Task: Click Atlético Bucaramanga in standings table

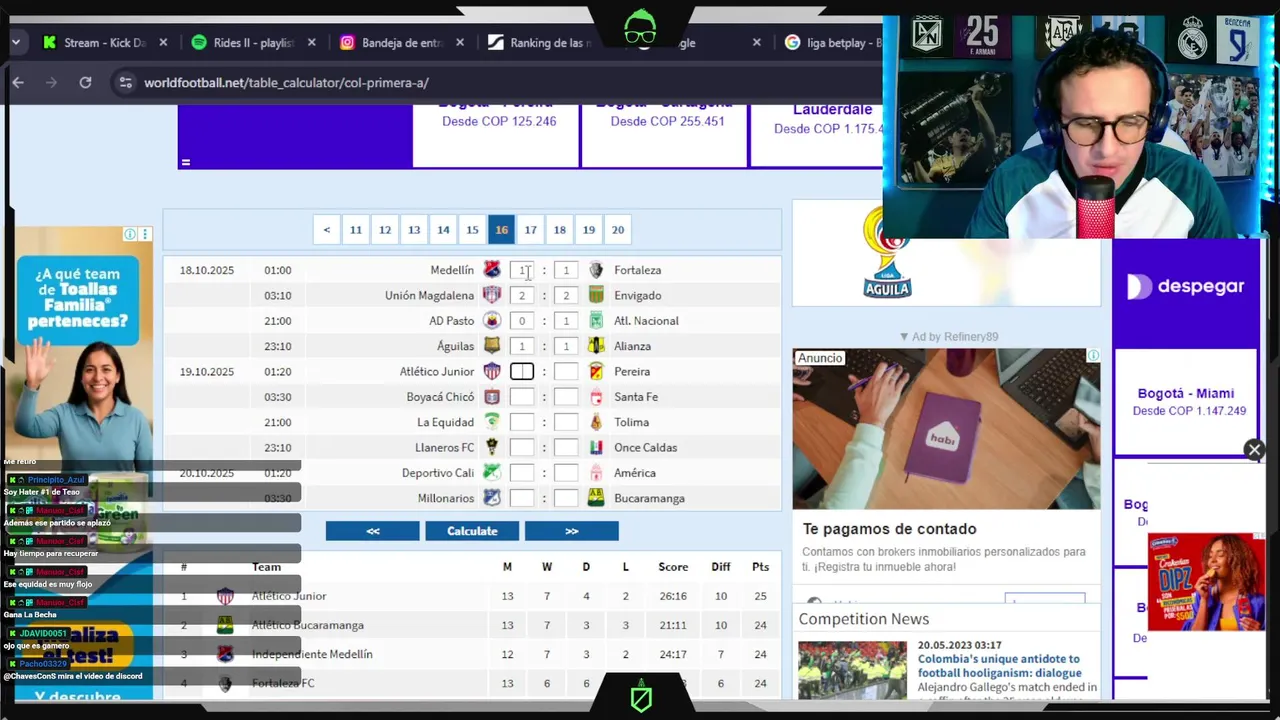Action: [x=308, y=625]
